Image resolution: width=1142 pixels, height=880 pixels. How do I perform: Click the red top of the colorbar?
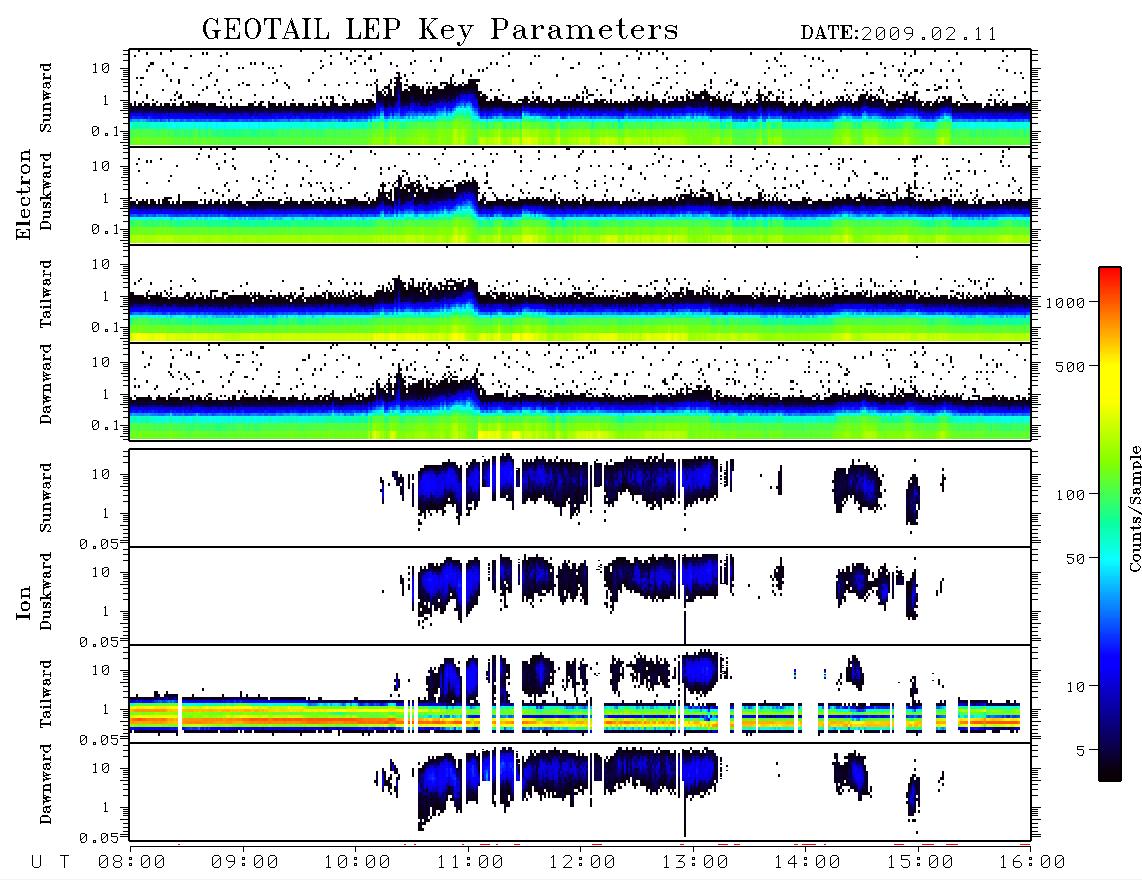(1110, 274)
